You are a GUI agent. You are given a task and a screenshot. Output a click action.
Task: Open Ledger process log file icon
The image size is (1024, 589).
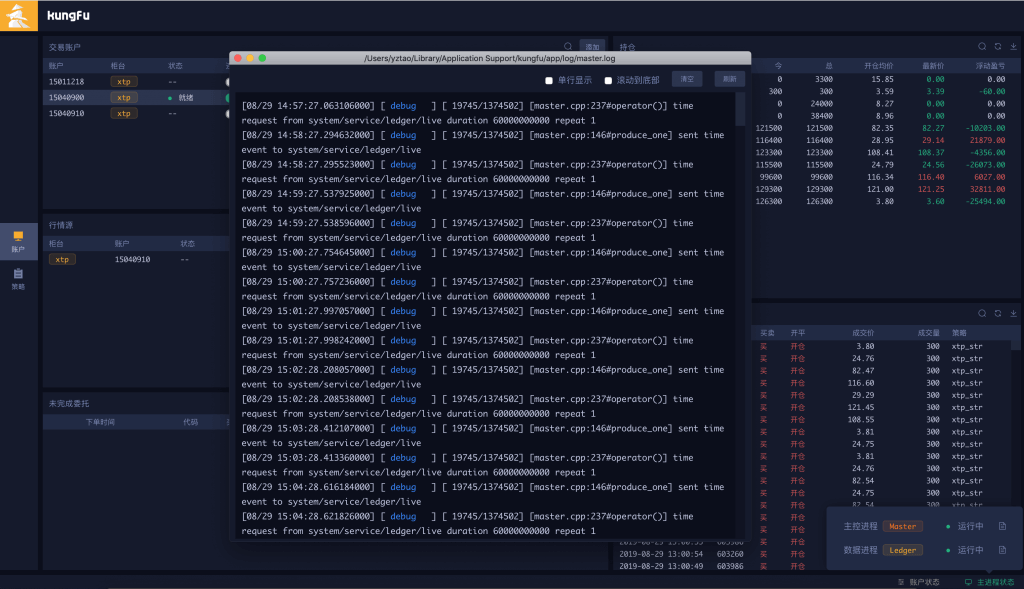pos(1002,550)
